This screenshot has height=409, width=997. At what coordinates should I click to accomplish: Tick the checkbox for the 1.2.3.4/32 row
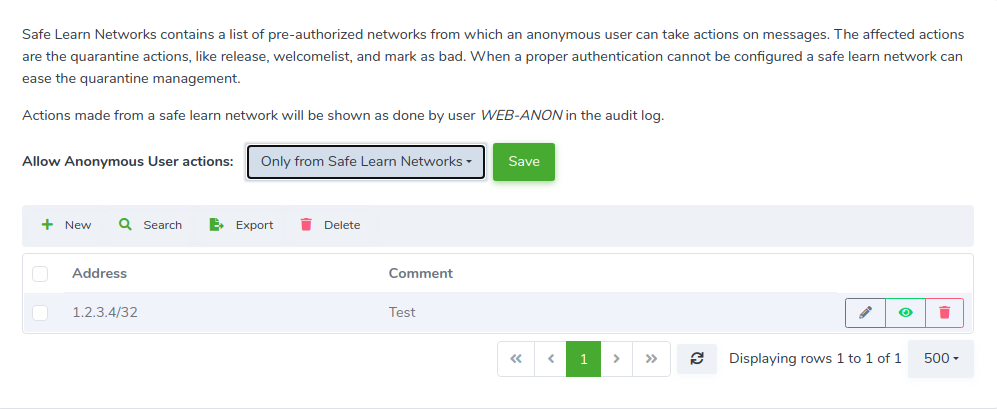(x=40, y=313)
